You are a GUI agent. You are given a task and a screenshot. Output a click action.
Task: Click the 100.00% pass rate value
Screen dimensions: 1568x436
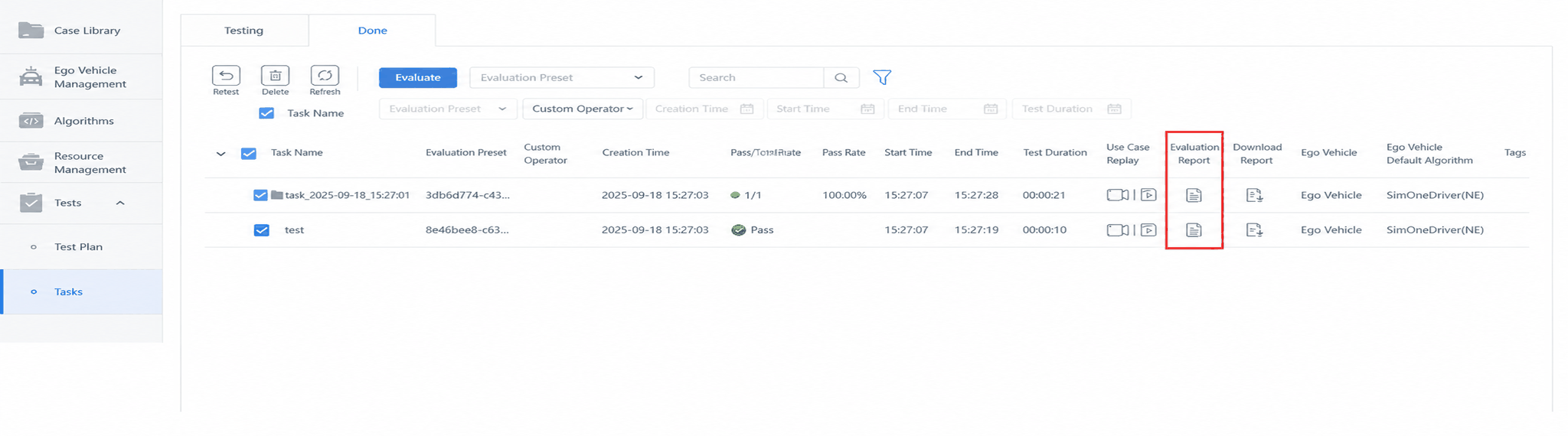click(x=844, y=195)
